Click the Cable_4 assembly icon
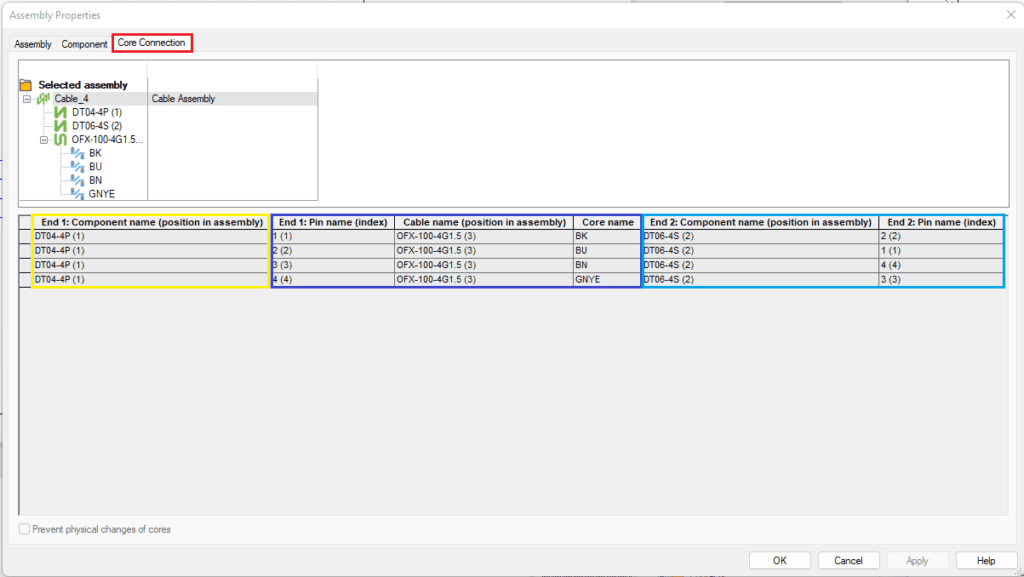 tap(43, 99)
